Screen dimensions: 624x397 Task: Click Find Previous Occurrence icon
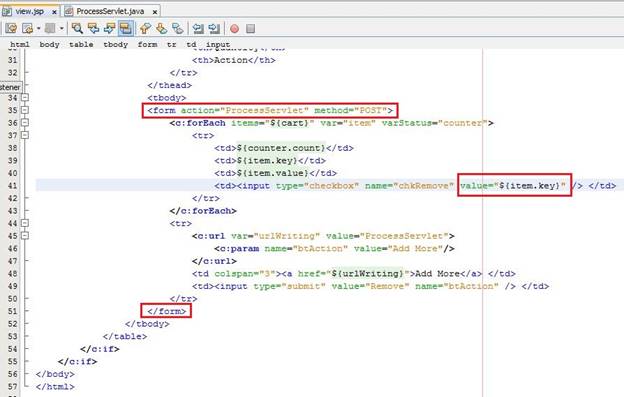93,28
